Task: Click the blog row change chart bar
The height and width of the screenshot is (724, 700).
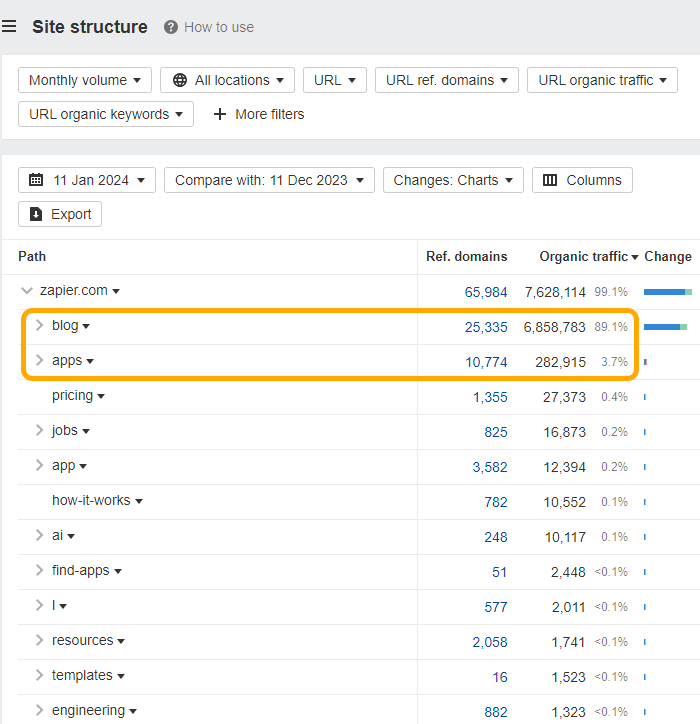Action: pyautogui.click(x=665, y=327)
